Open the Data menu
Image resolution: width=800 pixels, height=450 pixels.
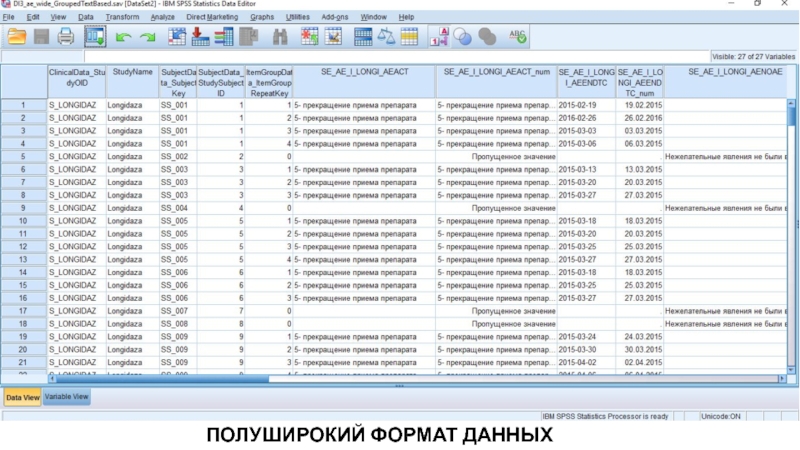point(86,17)
